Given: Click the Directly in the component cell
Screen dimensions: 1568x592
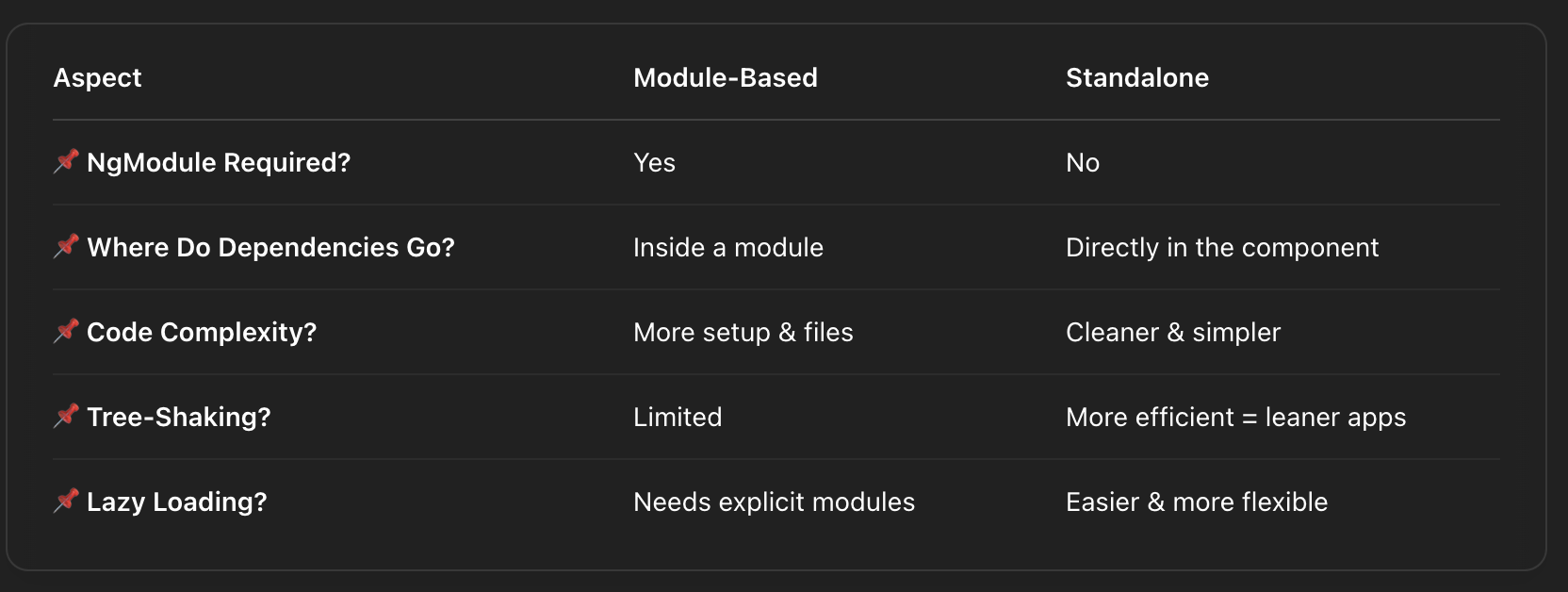Looking at the screenshot, I should point(1221,247).
